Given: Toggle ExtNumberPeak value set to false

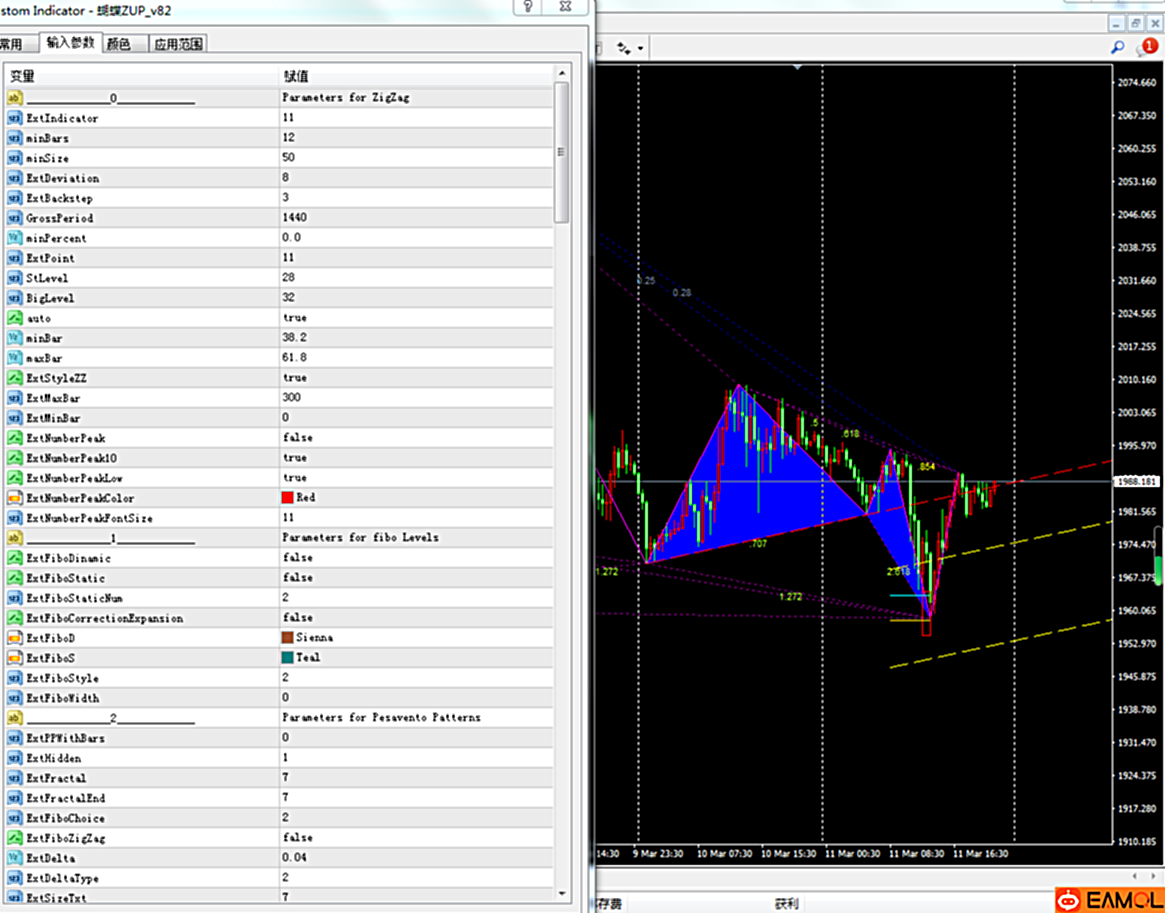Looking at the screenshot, I should pos(297,438).
